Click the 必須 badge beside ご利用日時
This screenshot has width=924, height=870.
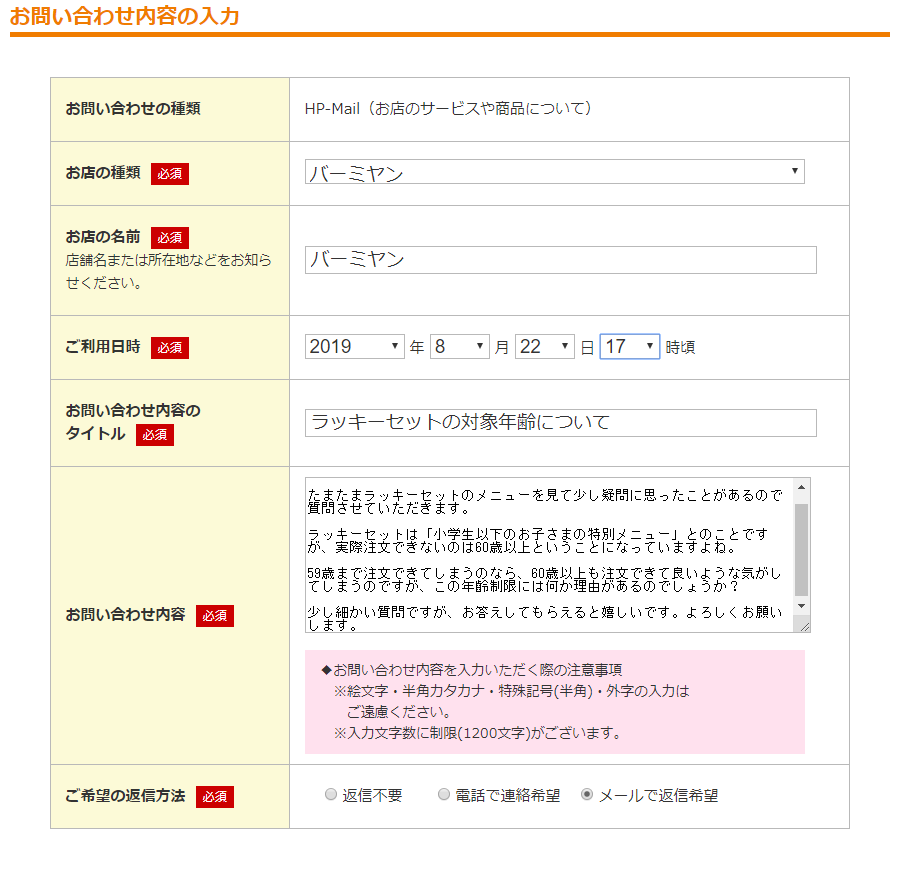[170, 348]
